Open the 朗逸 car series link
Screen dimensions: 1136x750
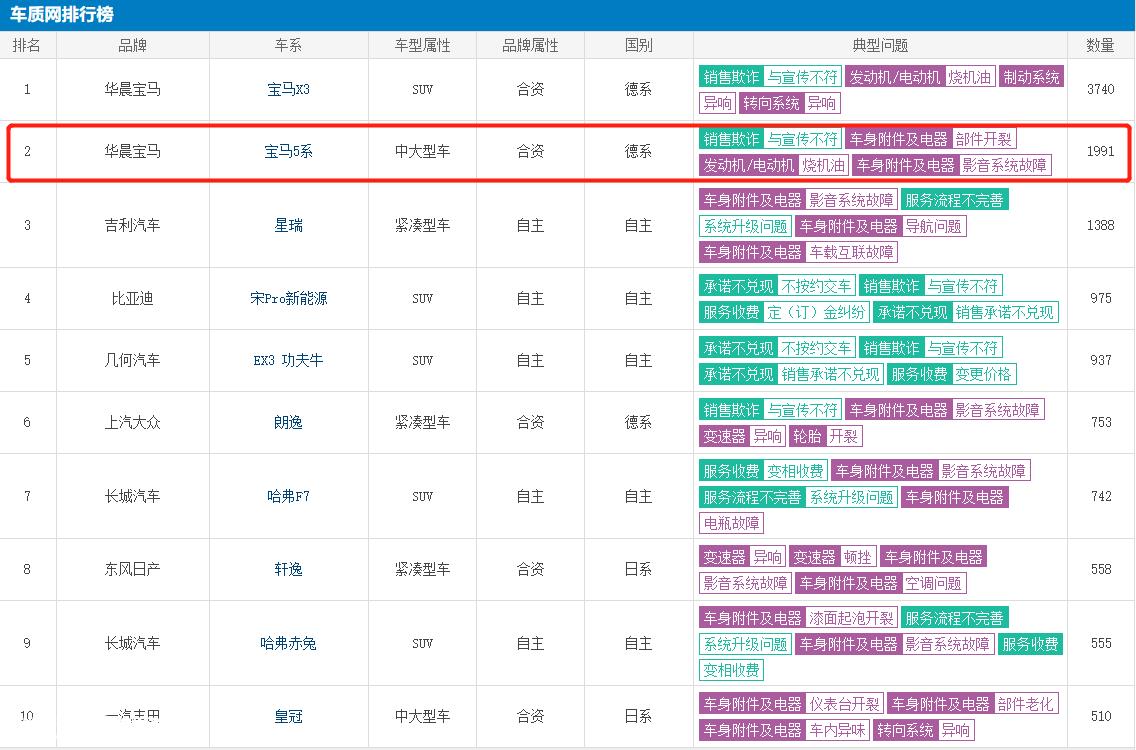tap(288, 422)
